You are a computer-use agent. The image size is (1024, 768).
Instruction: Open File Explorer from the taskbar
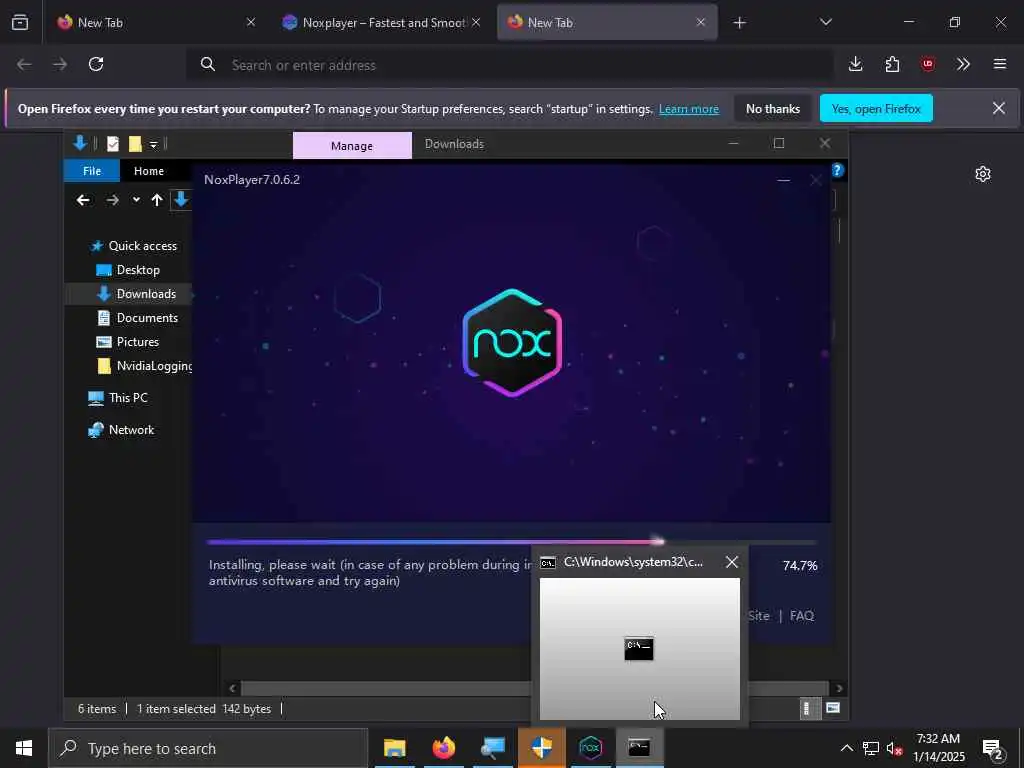[394, 748]
